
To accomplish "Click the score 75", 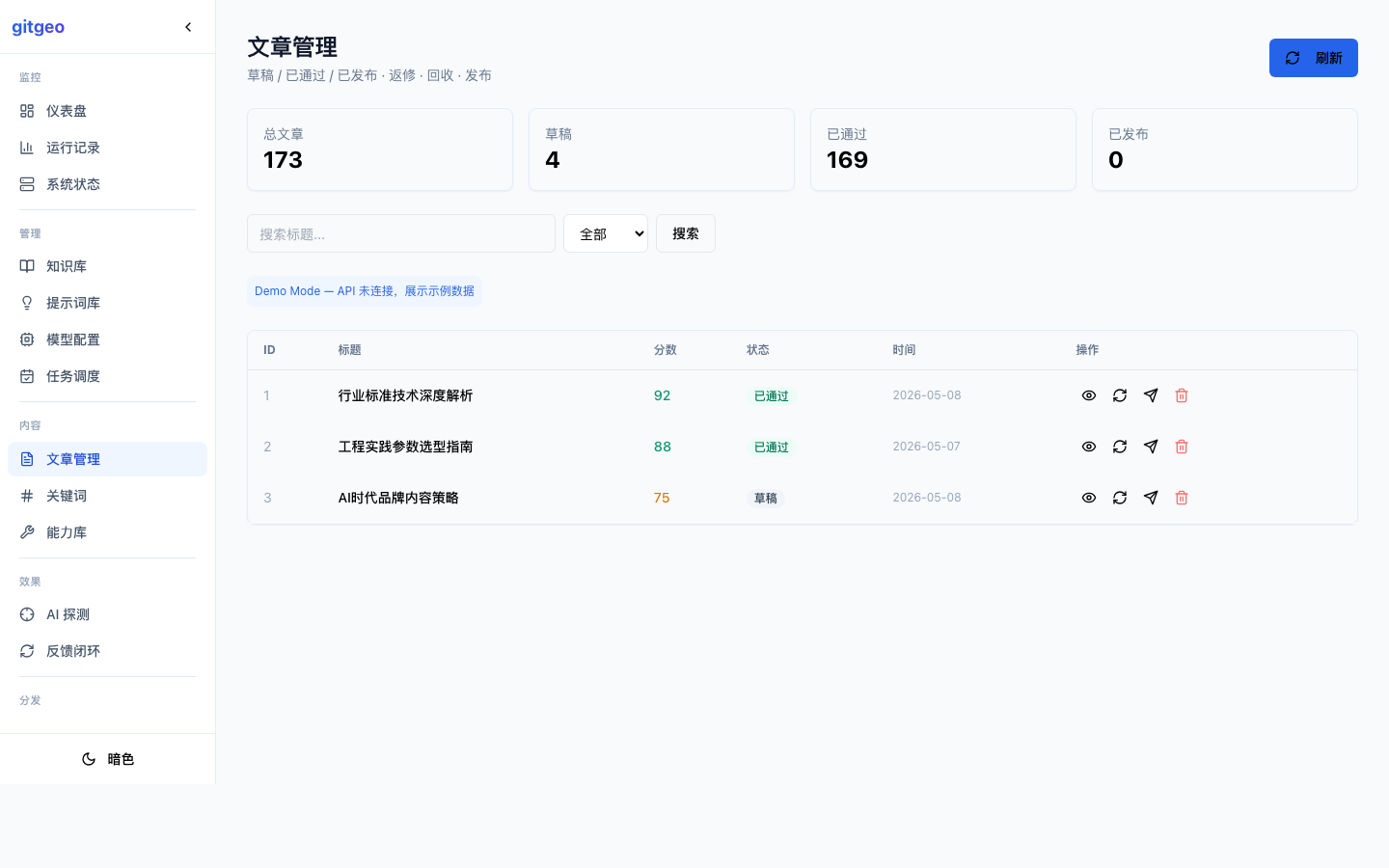I will pos(662,498).
